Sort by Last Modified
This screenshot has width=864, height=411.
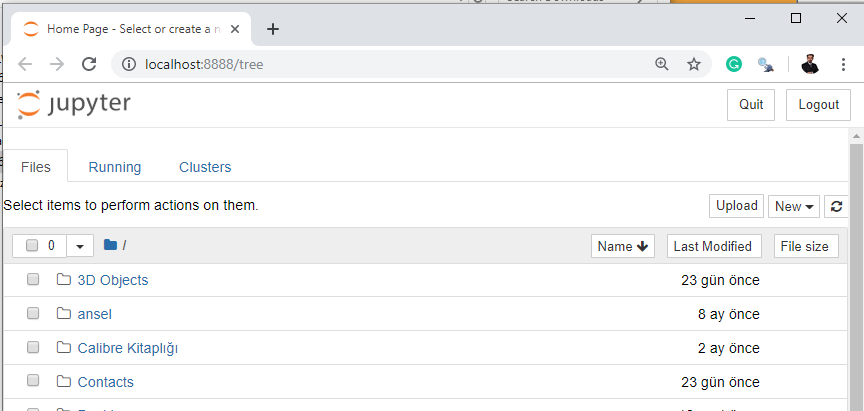click(x=714, y=246)
